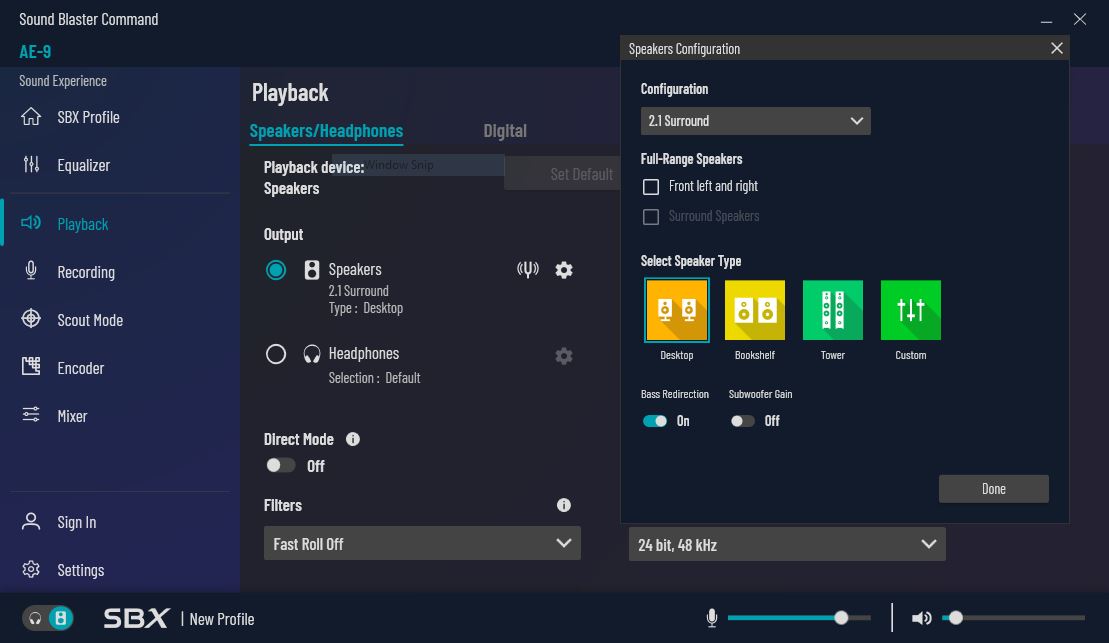Switch to the Digital tab
The width and height of the screenshot is (1109, 643).
504,131
